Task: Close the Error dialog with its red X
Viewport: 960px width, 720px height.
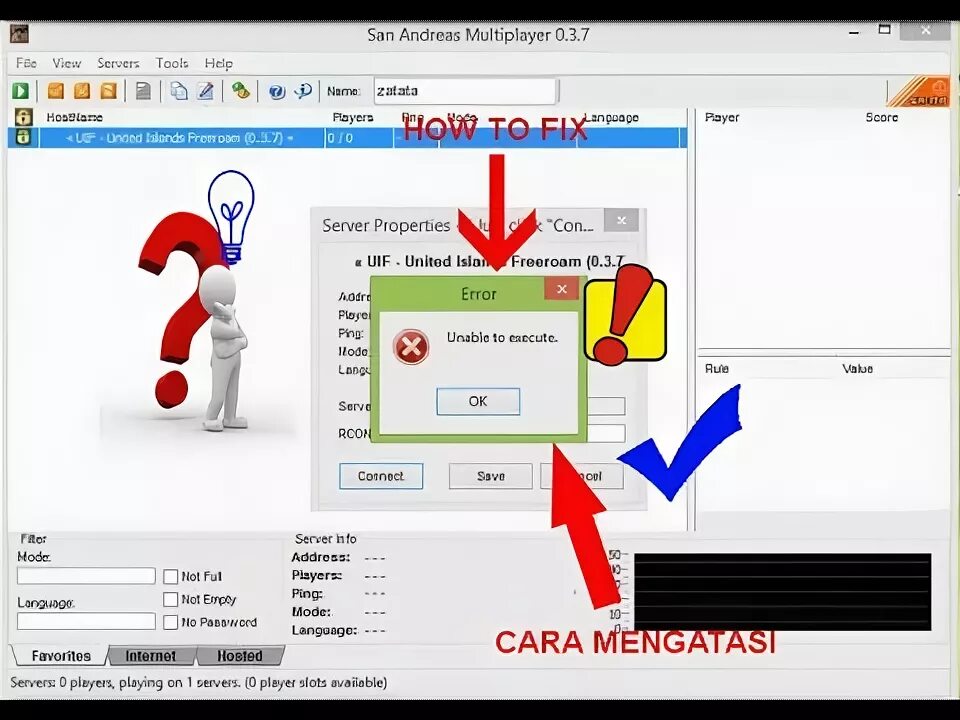Action: (x=561, y=288)
